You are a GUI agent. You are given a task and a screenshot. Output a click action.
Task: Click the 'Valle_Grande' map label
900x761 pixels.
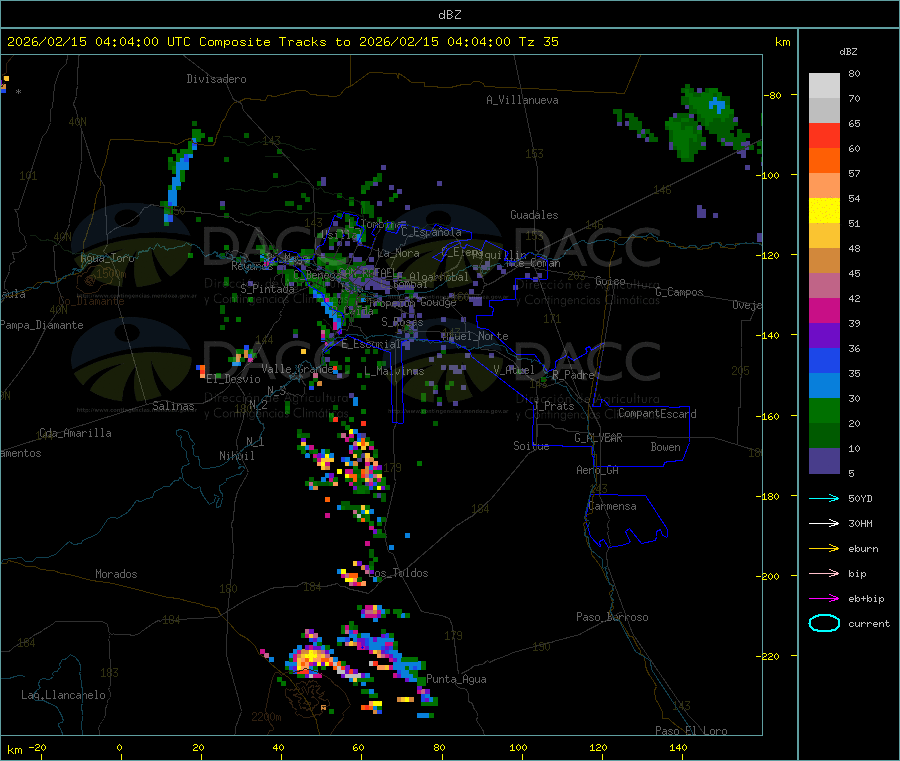[x=298, y=368]
